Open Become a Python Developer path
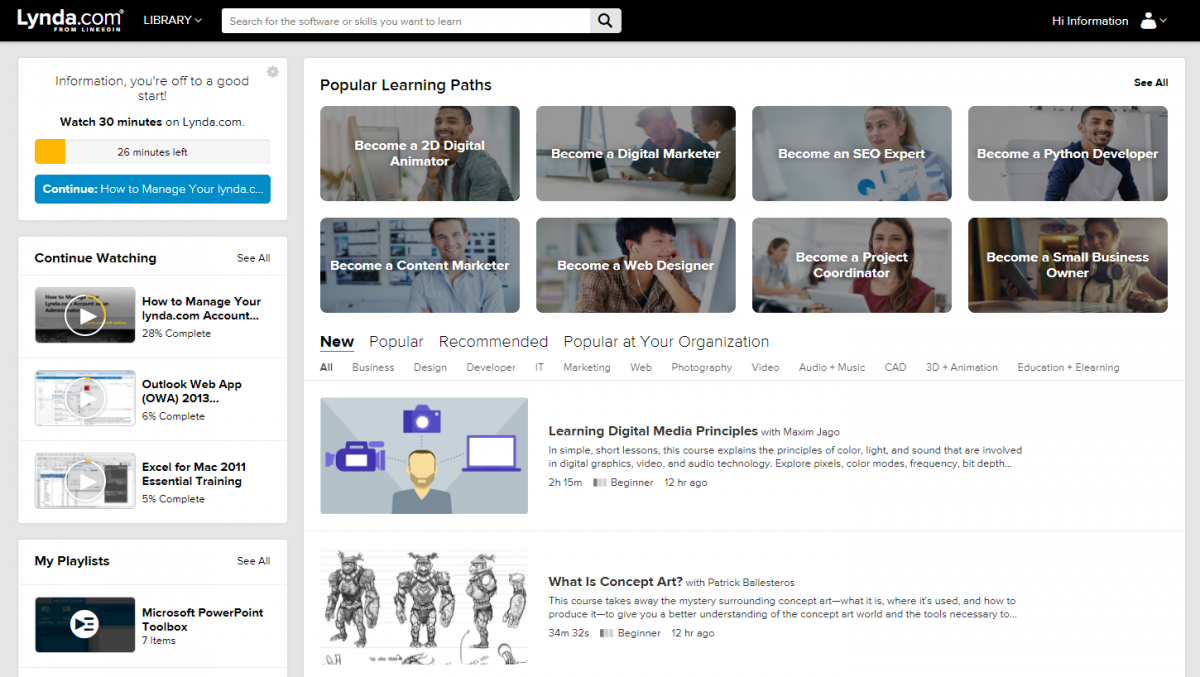 click(1068, 153)
